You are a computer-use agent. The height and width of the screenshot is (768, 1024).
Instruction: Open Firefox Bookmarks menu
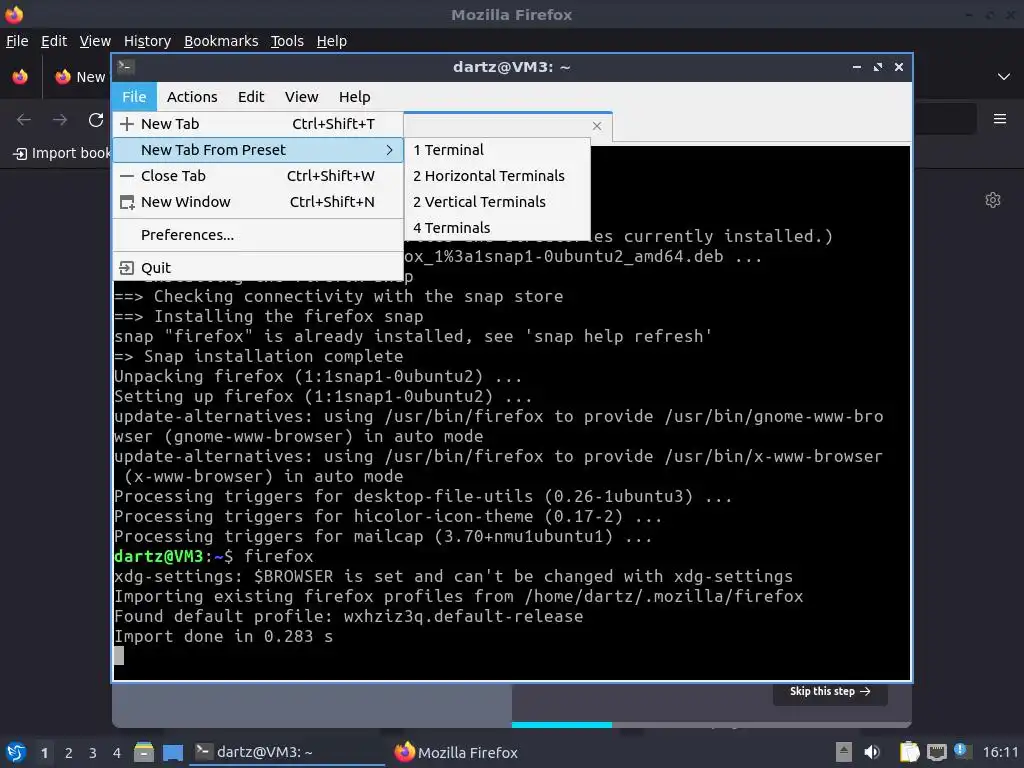(221, 41)
